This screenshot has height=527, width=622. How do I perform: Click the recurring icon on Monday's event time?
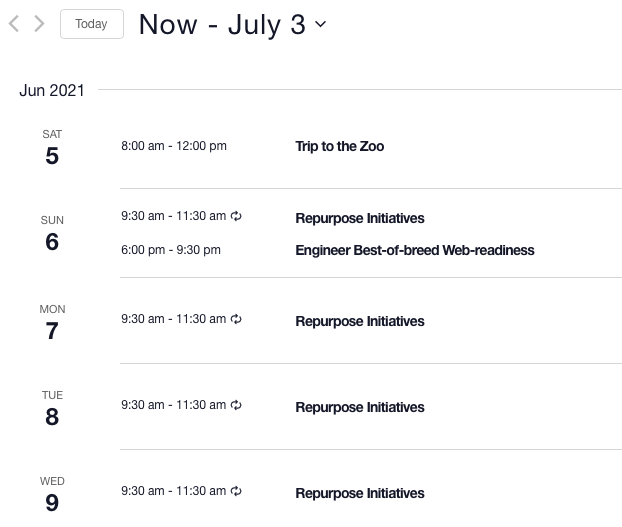tap(236, 319)
